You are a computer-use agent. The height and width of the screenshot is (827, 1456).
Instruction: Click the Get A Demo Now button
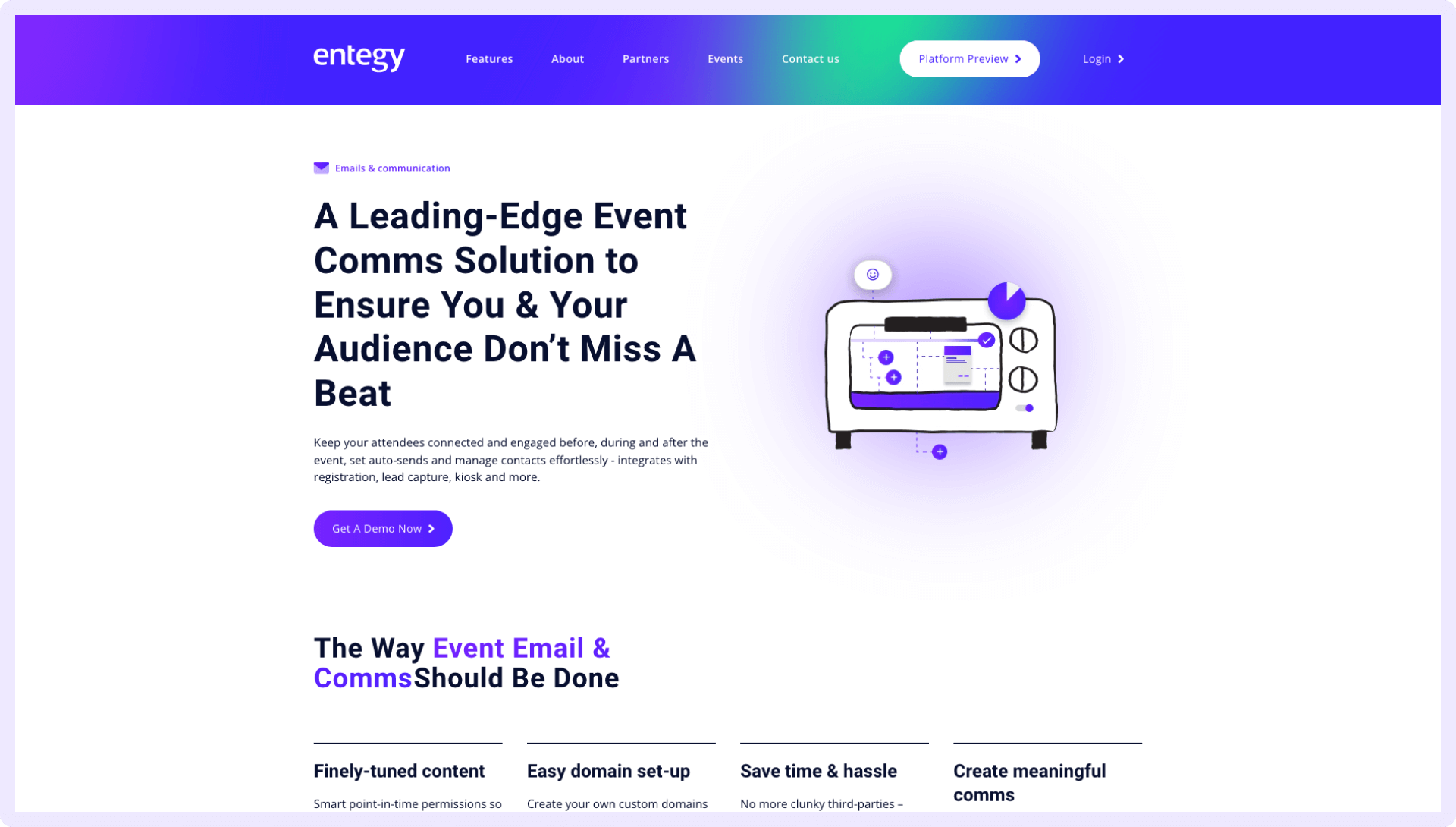click(x=382, y=528)
